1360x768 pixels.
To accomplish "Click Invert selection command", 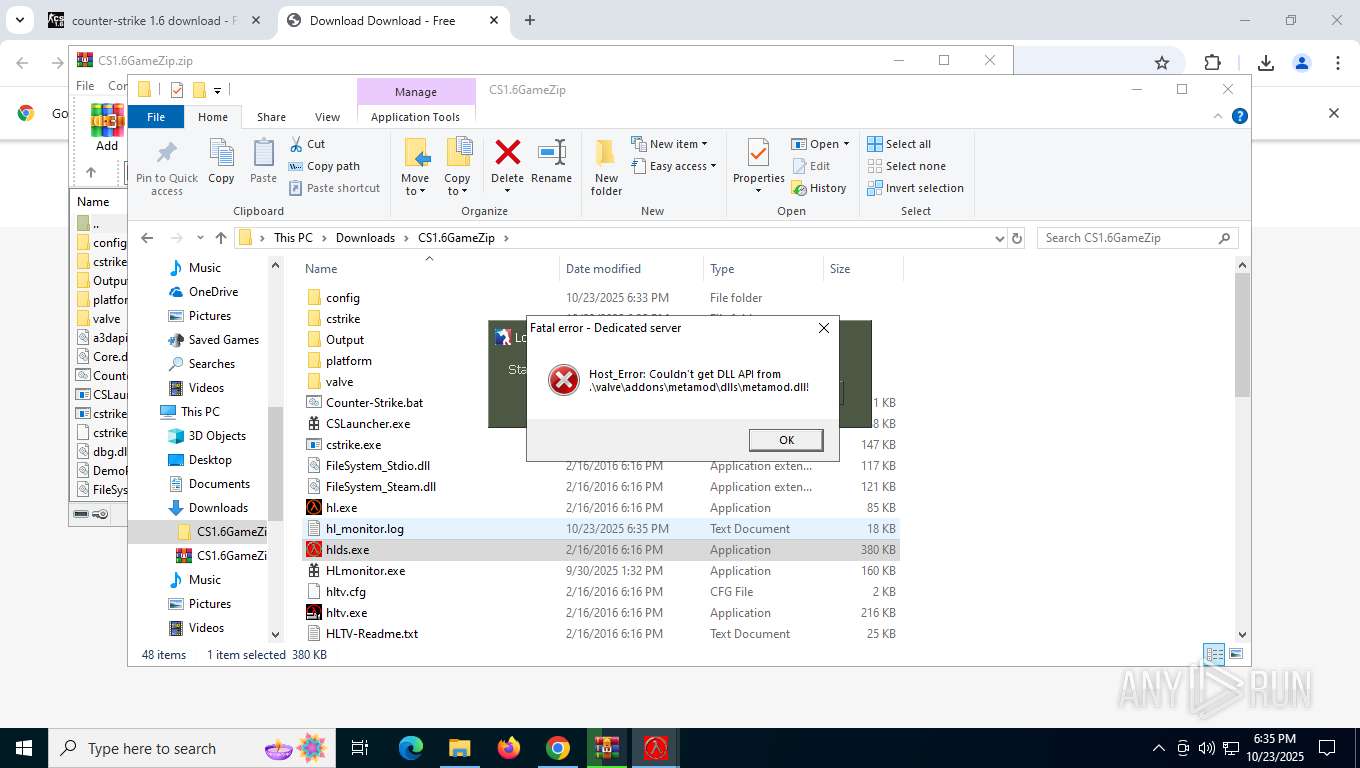I will pos(915,188).
